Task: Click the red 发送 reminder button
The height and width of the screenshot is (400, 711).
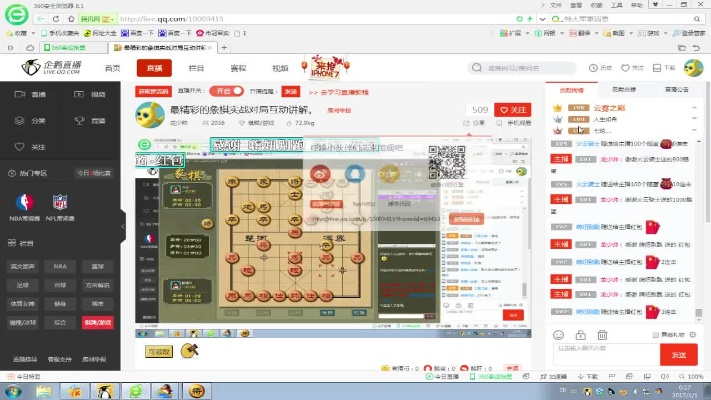Action: coord(291,92)
